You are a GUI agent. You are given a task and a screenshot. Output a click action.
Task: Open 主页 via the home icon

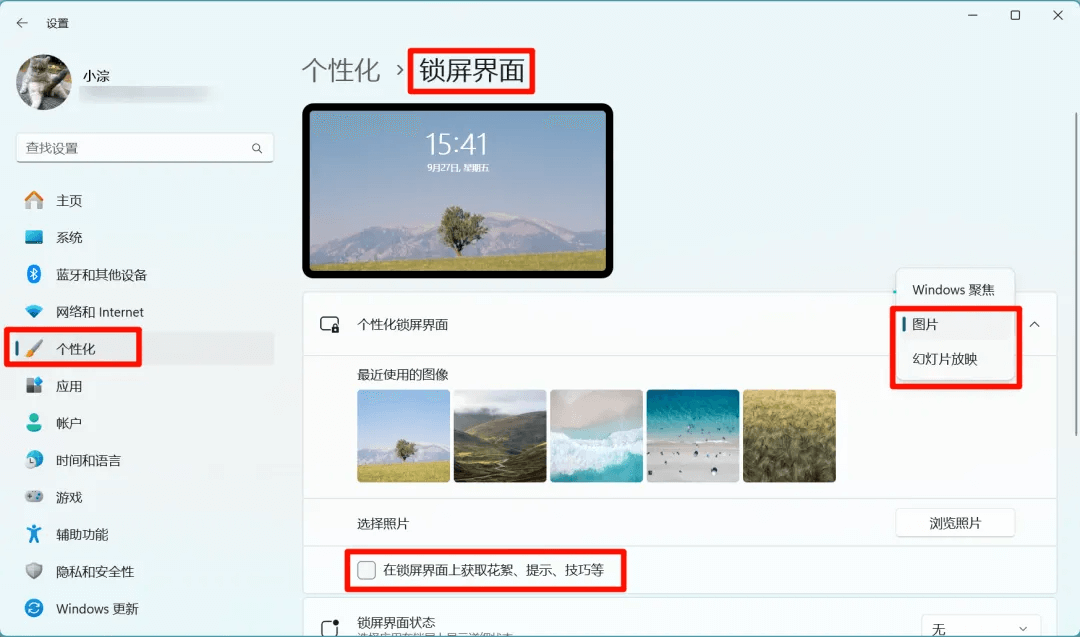click(x=34, y=200)
